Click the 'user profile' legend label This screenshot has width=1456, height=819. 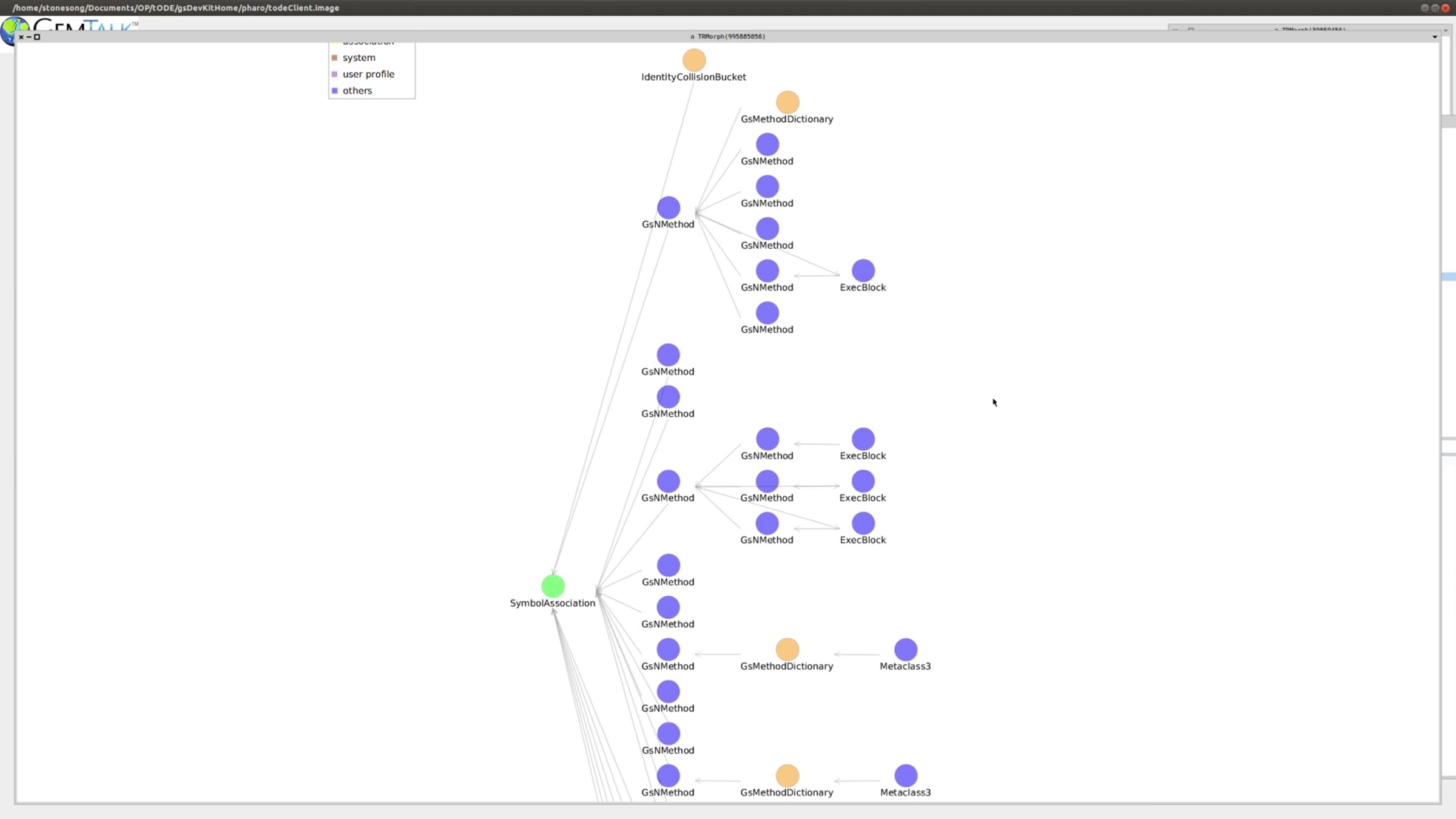pos(368,74)
